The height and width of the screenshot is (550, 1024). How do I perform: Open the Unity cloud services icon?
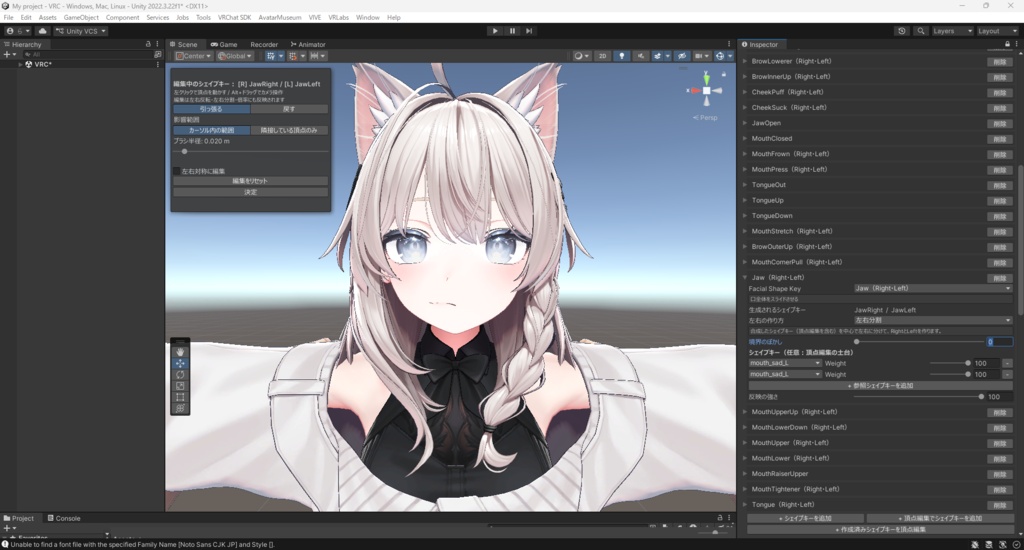[x=42, y=31]
